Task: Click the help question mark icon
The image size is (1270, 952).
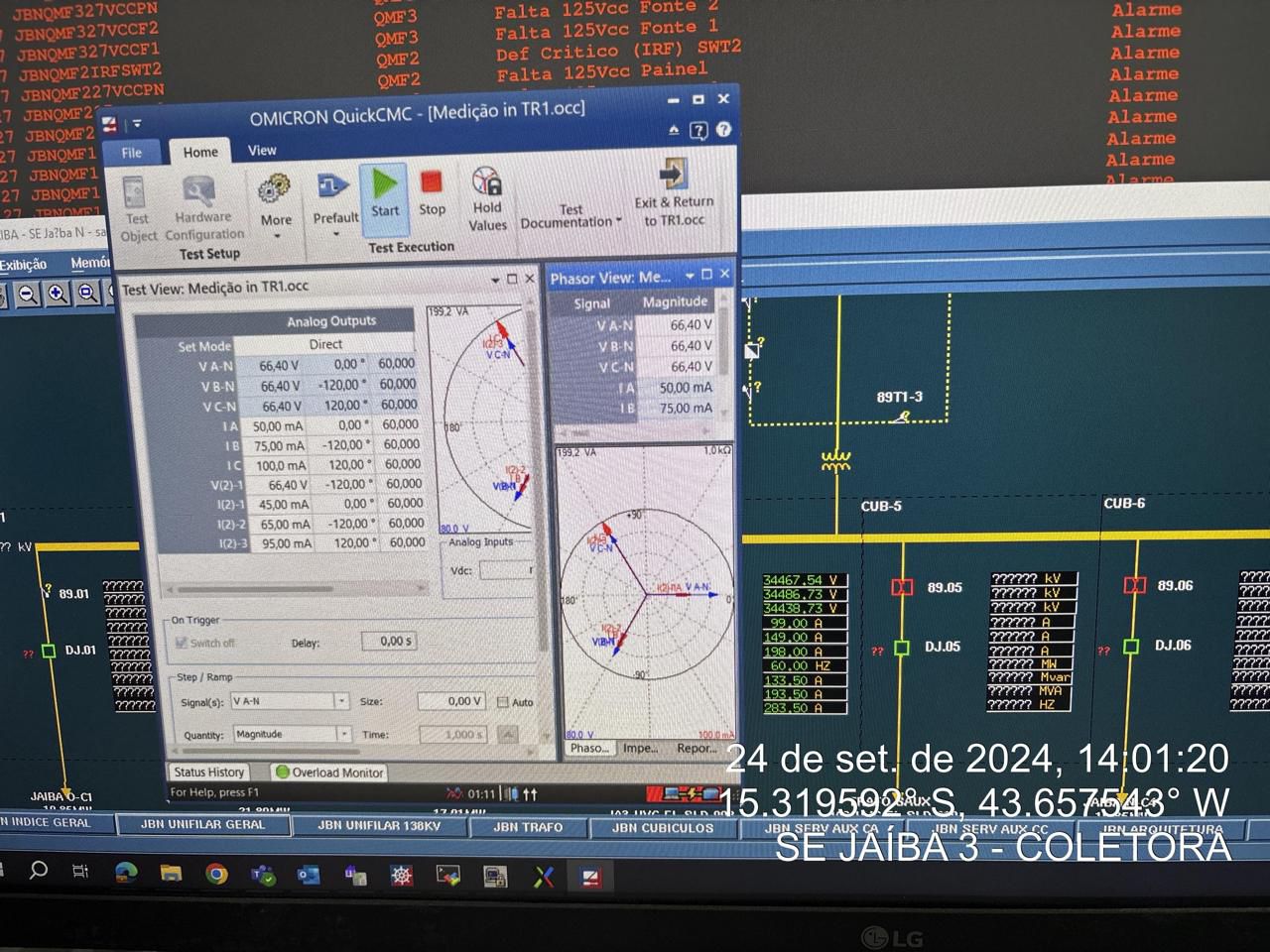Action: 698,130
